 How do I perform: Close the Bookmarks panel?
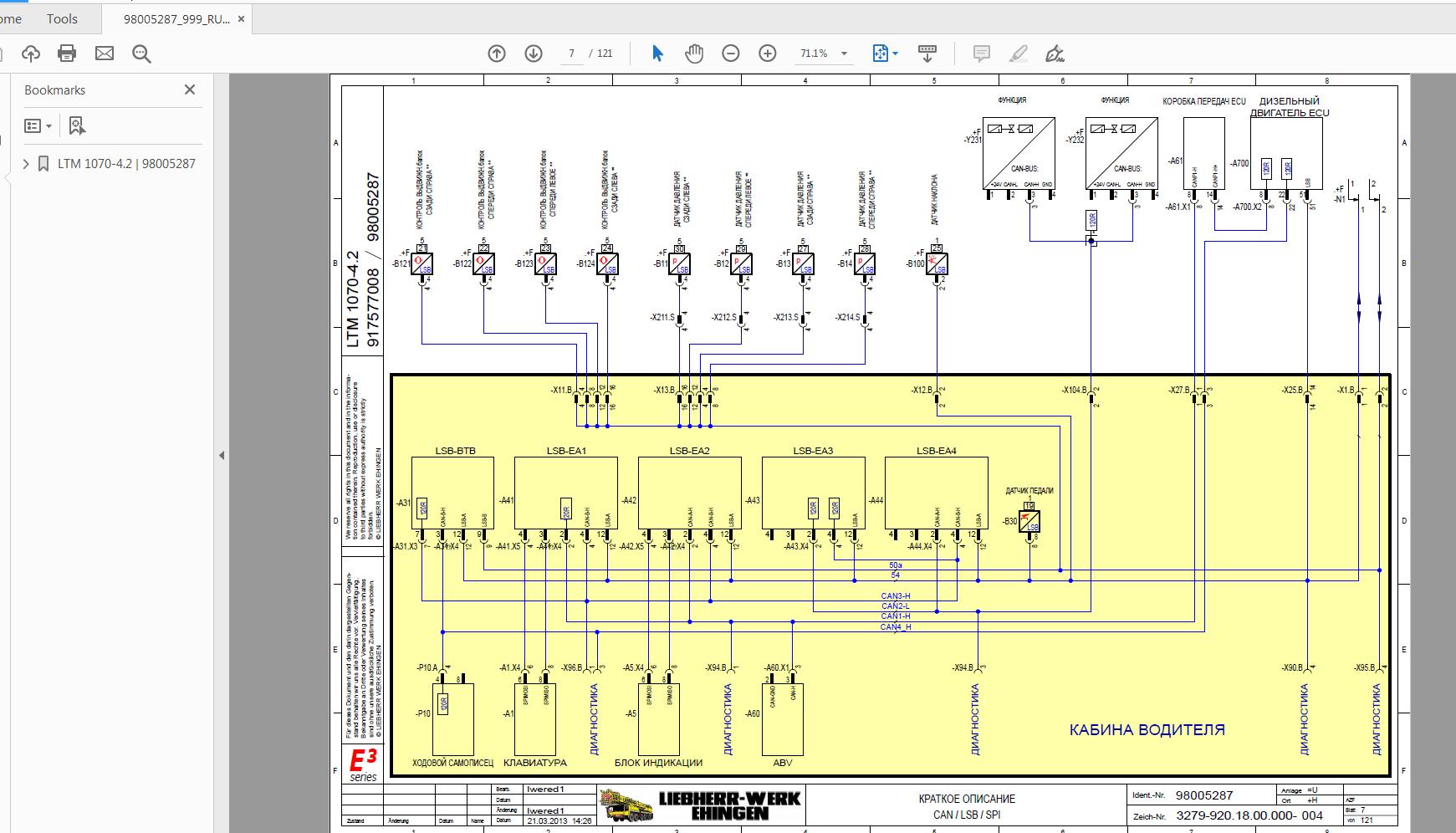[190, 89]
